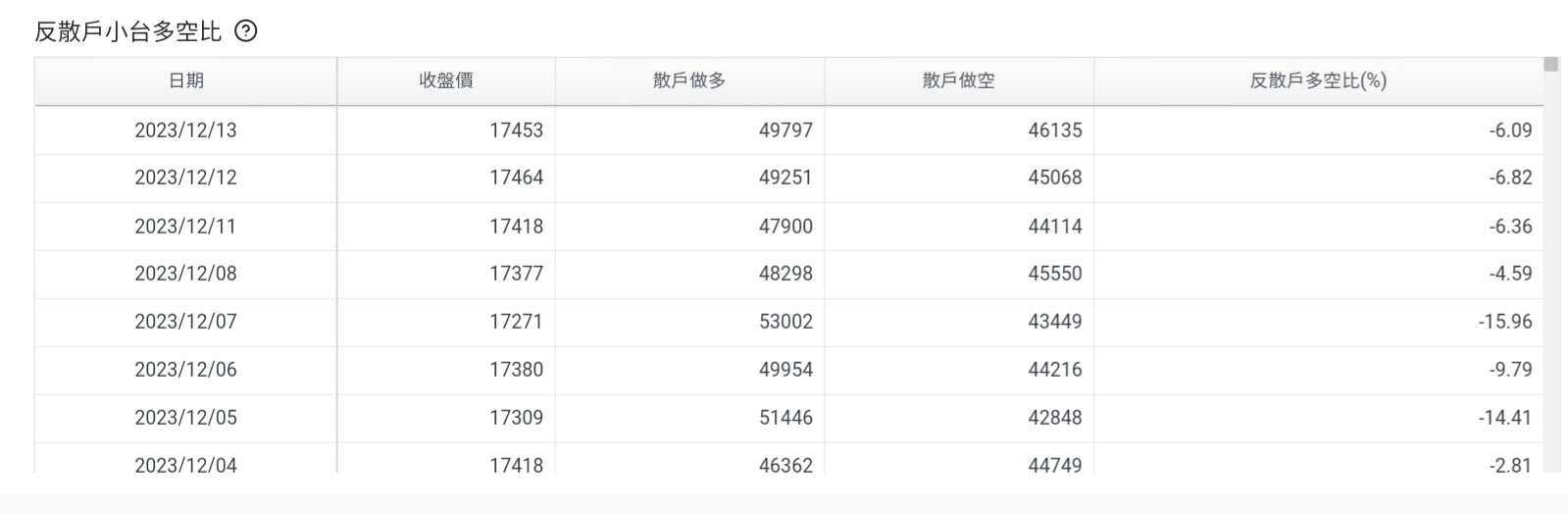Select the 2023/12/07 row date
Image resolution: width=1568 pixels, height=514 pixels.
[x=185, y=322]
